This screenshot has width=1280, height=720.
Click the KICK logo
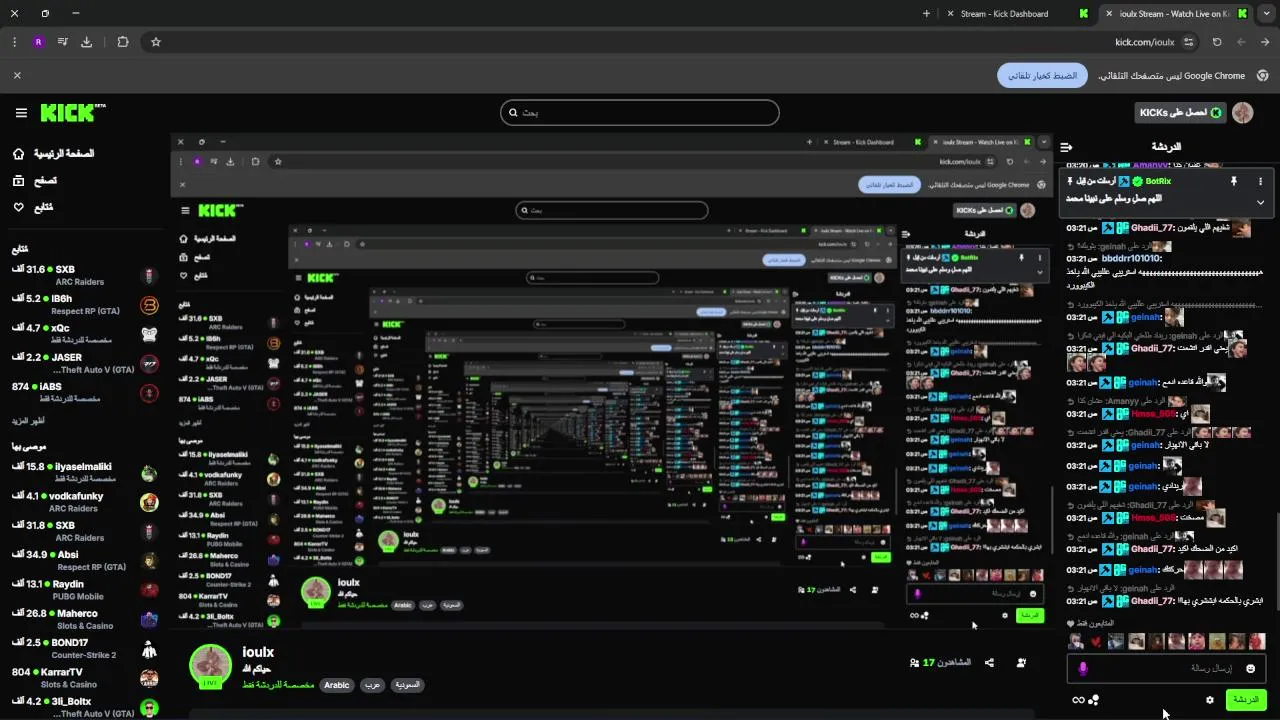(x=73, y=113)
